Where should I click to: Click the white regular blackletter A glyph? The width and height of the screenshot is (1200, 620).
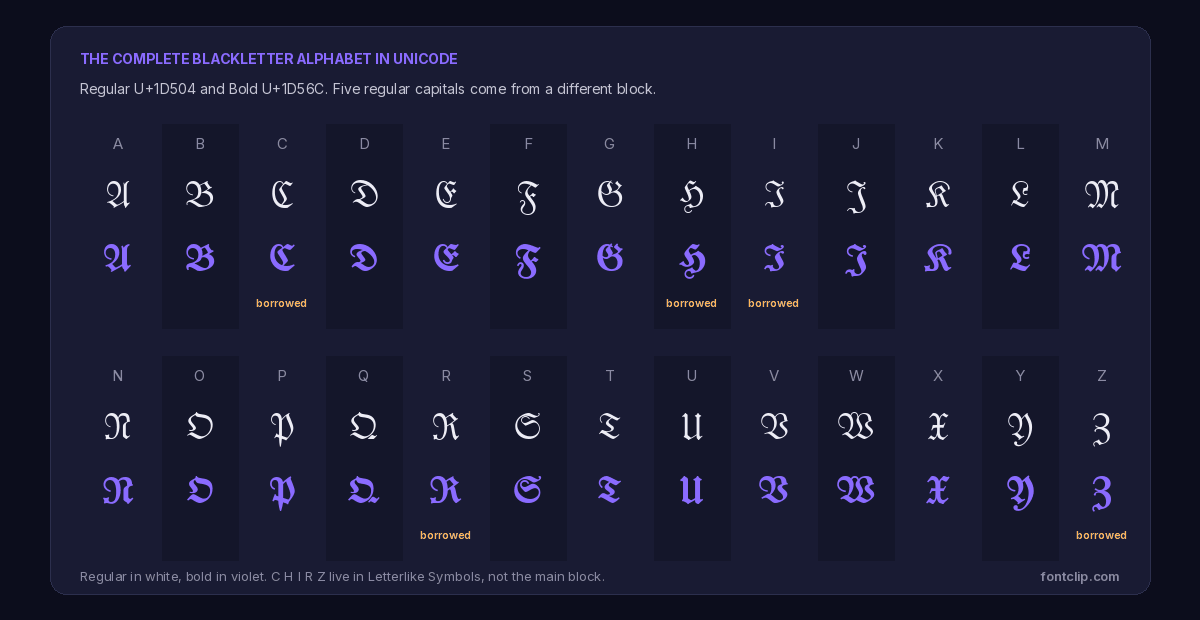118,194
